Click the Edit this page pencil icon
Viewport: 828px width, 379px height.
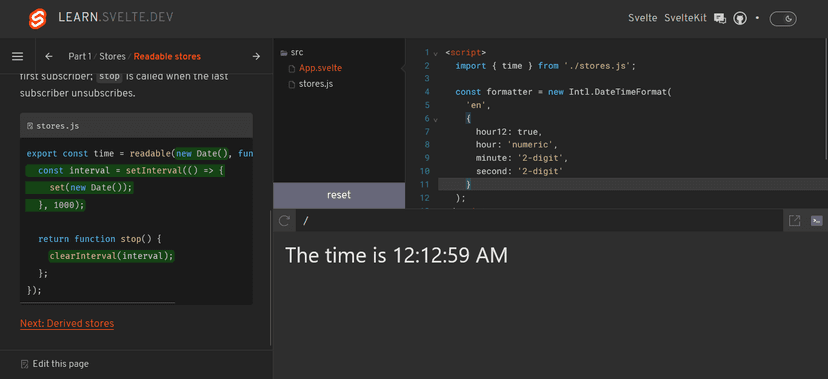[24, 364]
